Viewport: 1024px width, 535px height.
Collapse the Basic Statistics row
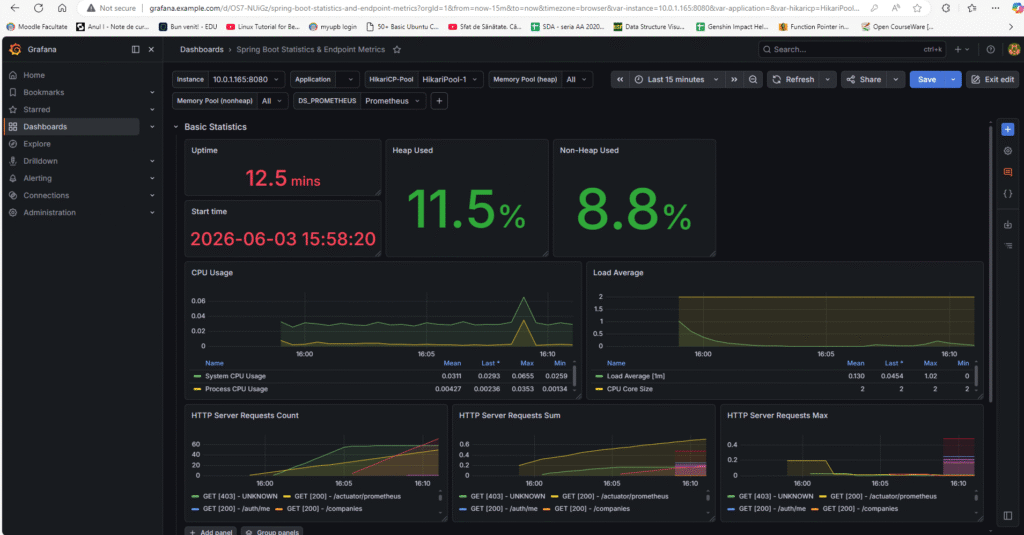tap(176, 127)
